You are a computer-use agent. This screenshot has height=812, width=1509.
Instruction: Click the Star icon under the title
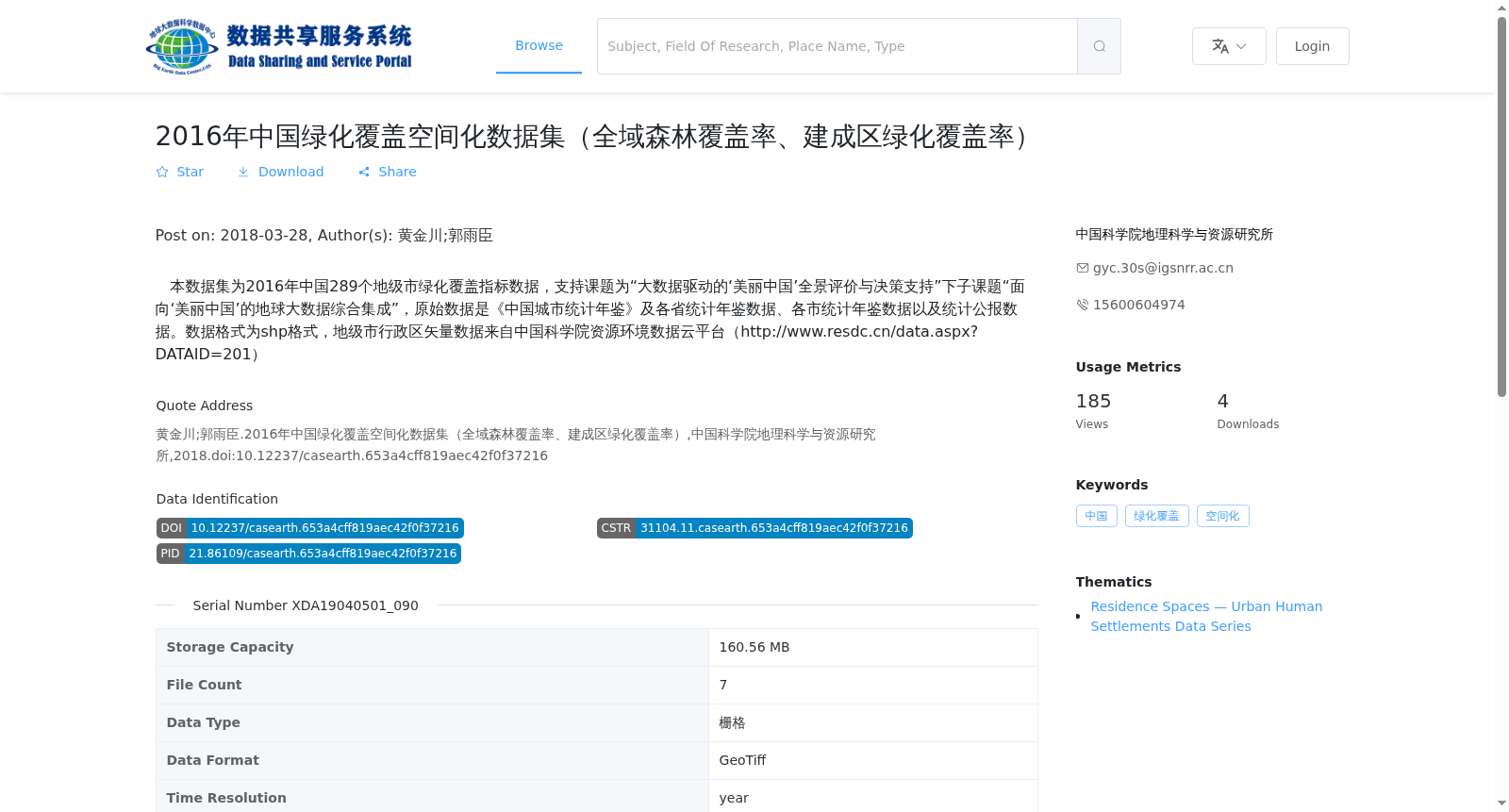pos(162,172)
